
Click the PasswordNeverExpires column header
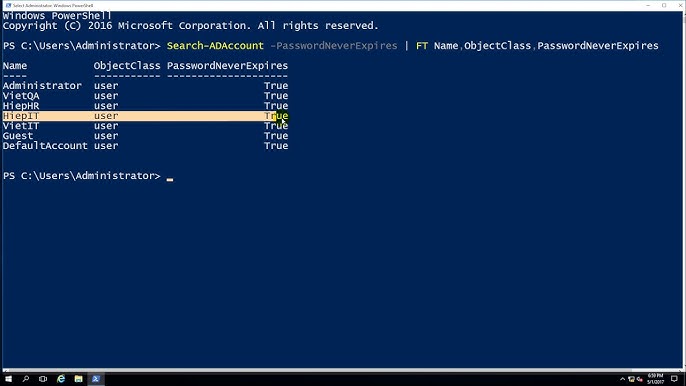228,66
